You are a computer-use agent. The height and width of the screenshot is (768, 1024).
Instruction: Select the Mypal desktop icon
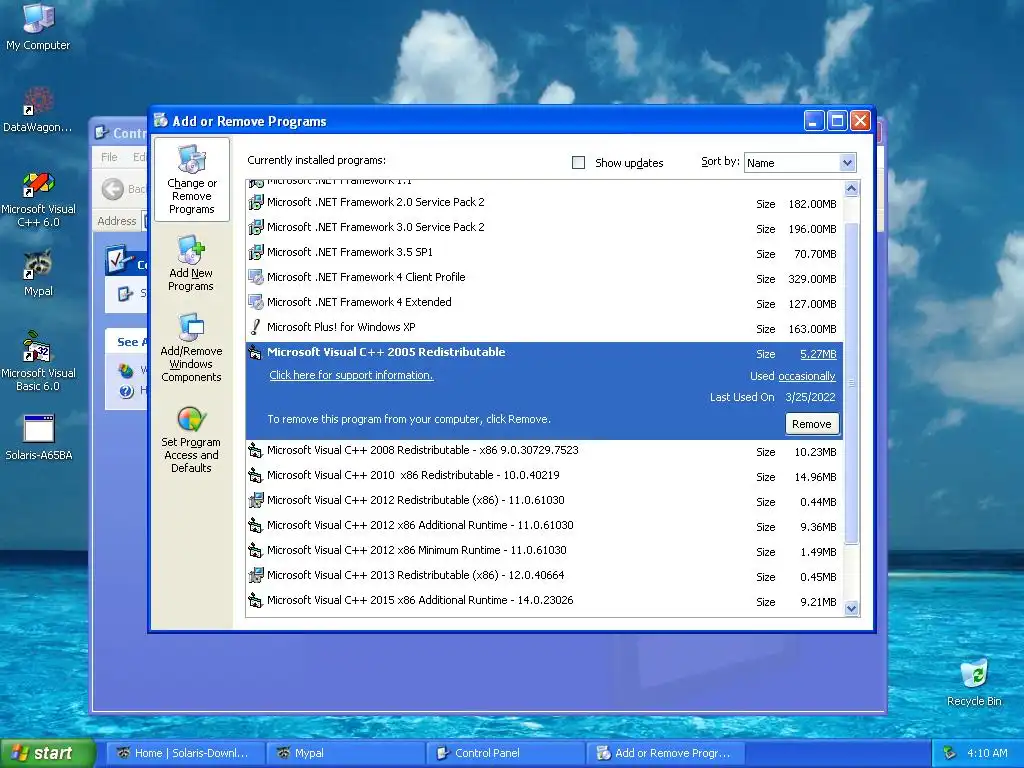tap(38, 272)
